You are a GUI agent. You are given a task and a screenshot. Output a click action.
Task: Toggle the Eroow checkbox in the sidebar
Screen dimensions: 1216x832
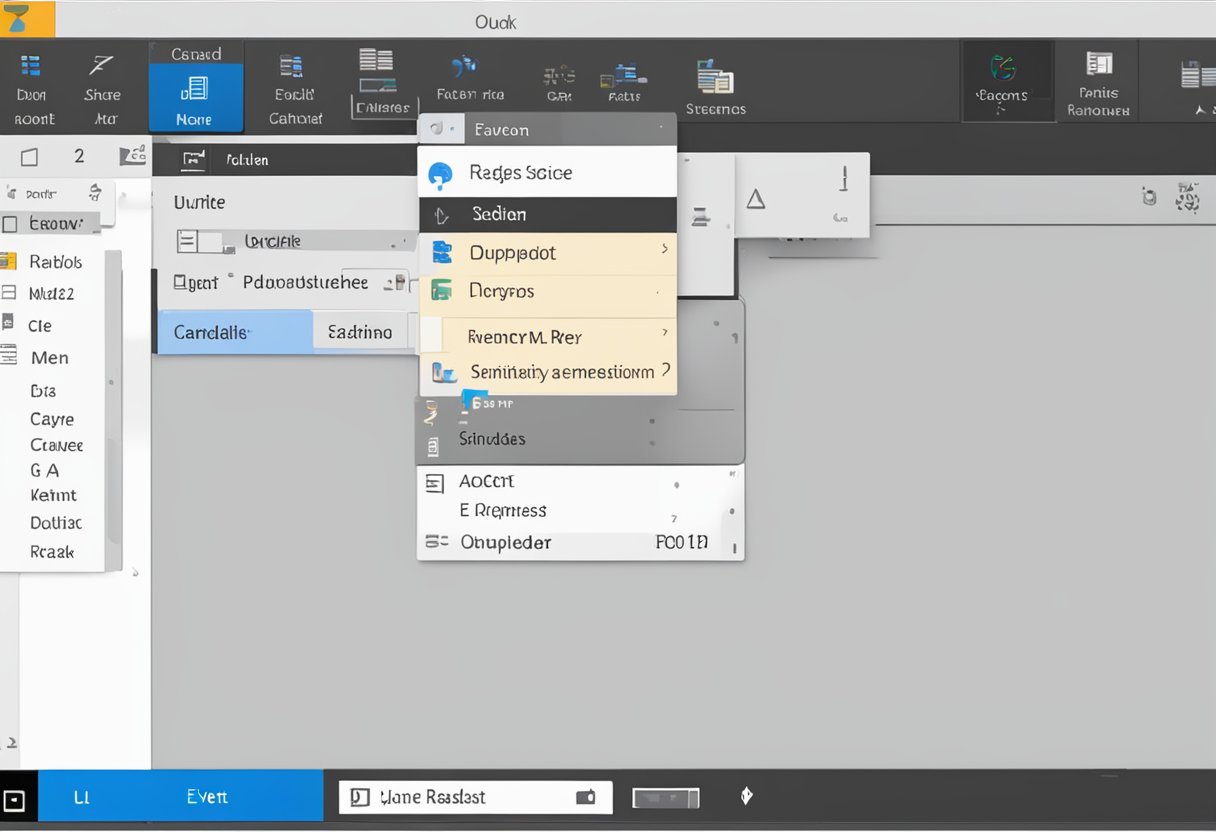click(10, 223)
